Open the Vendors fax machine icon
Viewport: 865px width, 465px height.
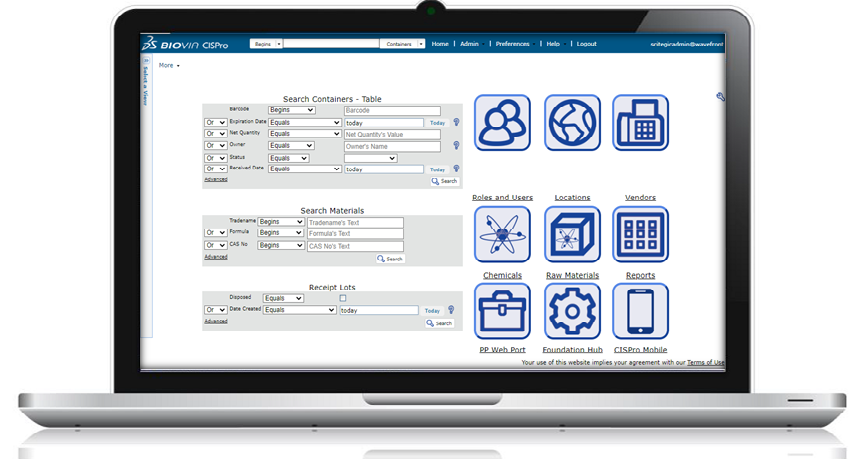coord(640,123)
